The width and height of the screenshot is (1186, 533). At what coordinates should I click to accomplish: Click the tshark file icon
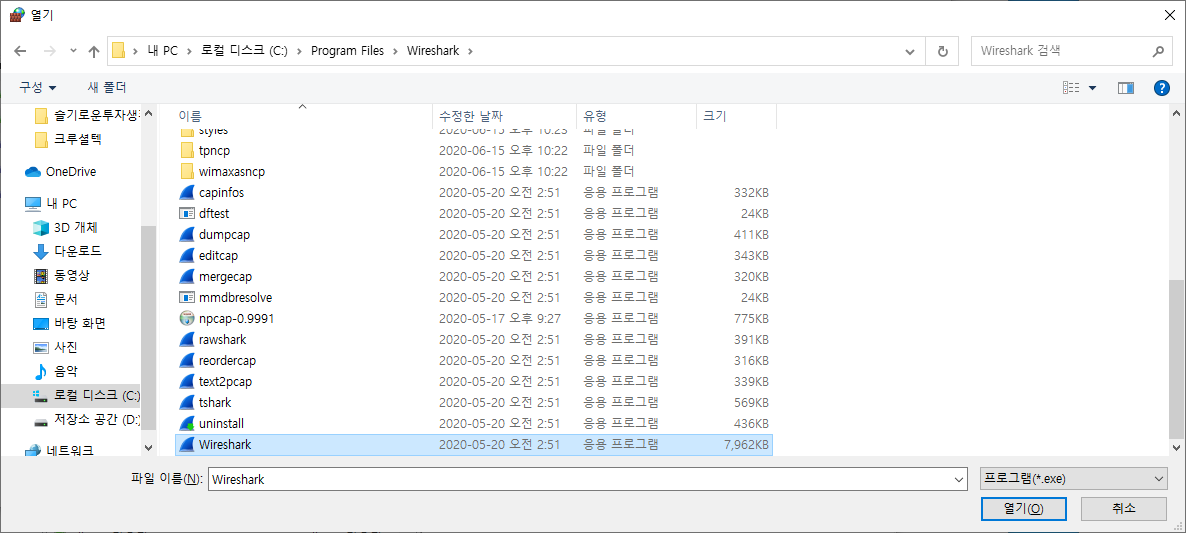point(187,402)
